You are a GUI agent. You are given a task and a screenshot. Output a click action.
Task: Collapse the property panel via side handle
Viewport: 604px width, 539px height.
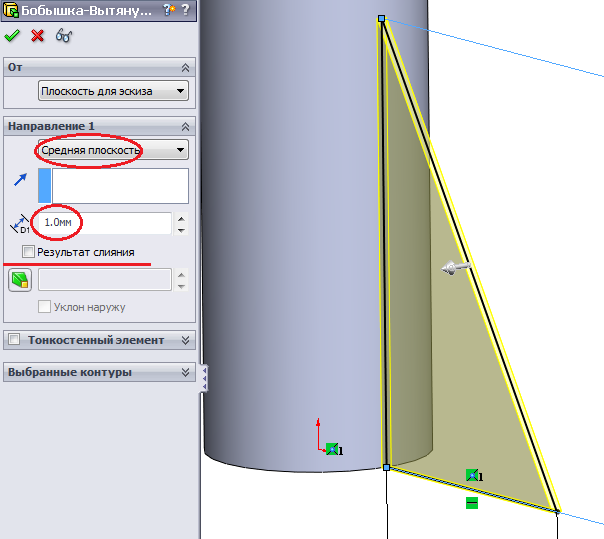(204, 378)
